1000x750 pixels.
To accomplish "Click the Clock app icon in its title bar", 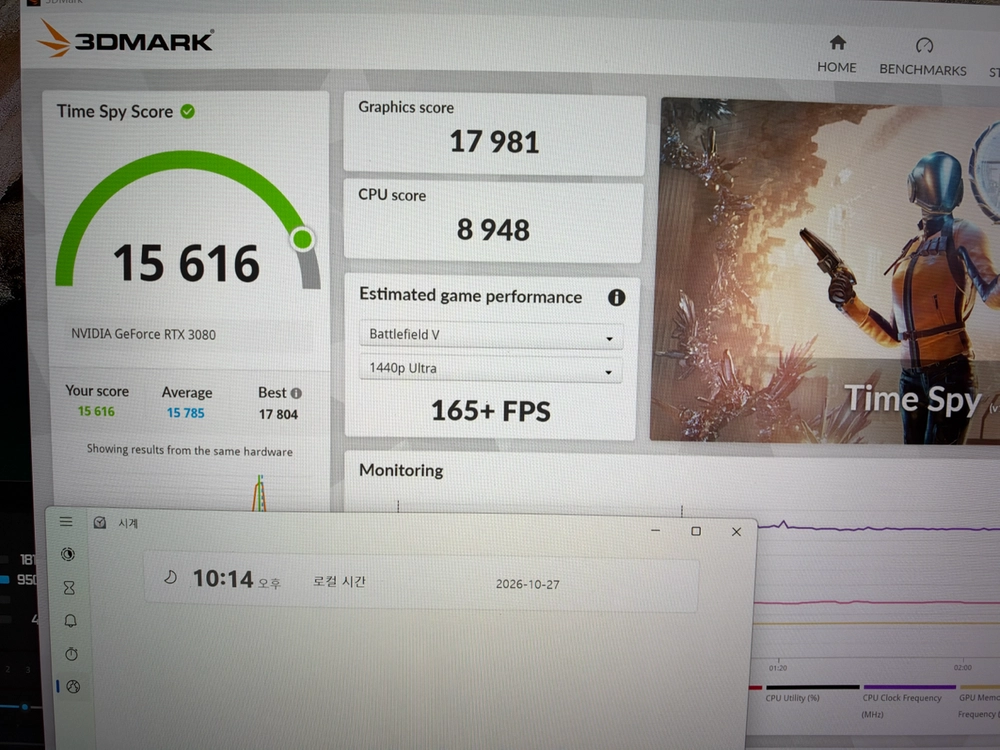I will (99, 523).
